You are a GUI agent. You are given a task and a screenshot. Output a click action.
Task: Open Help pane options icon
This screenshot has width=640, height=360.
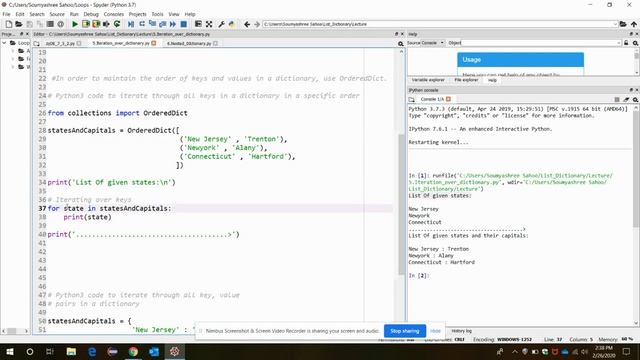pyautogui.click(x=636, y=43)
